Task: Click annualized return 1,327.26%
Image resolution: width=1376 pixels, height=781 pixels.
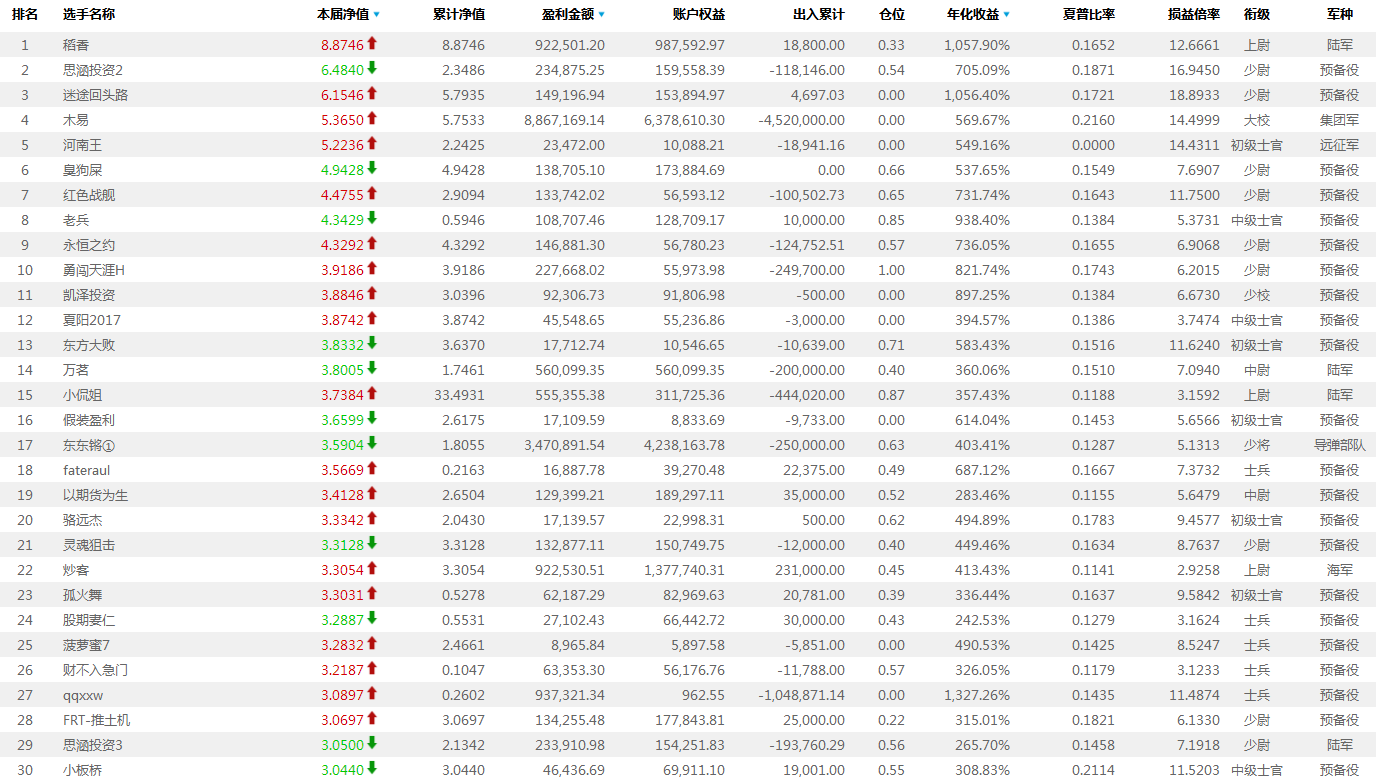Action: coord(977,695)
